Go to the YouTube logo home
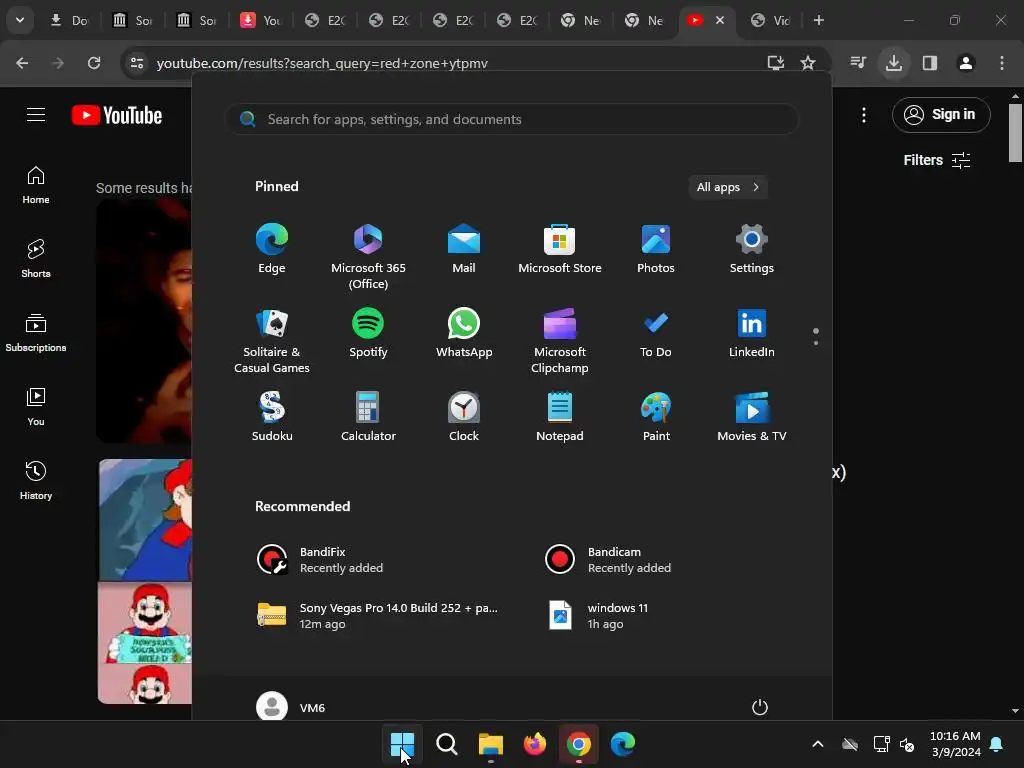1024x768 pixels. point(117,115)
